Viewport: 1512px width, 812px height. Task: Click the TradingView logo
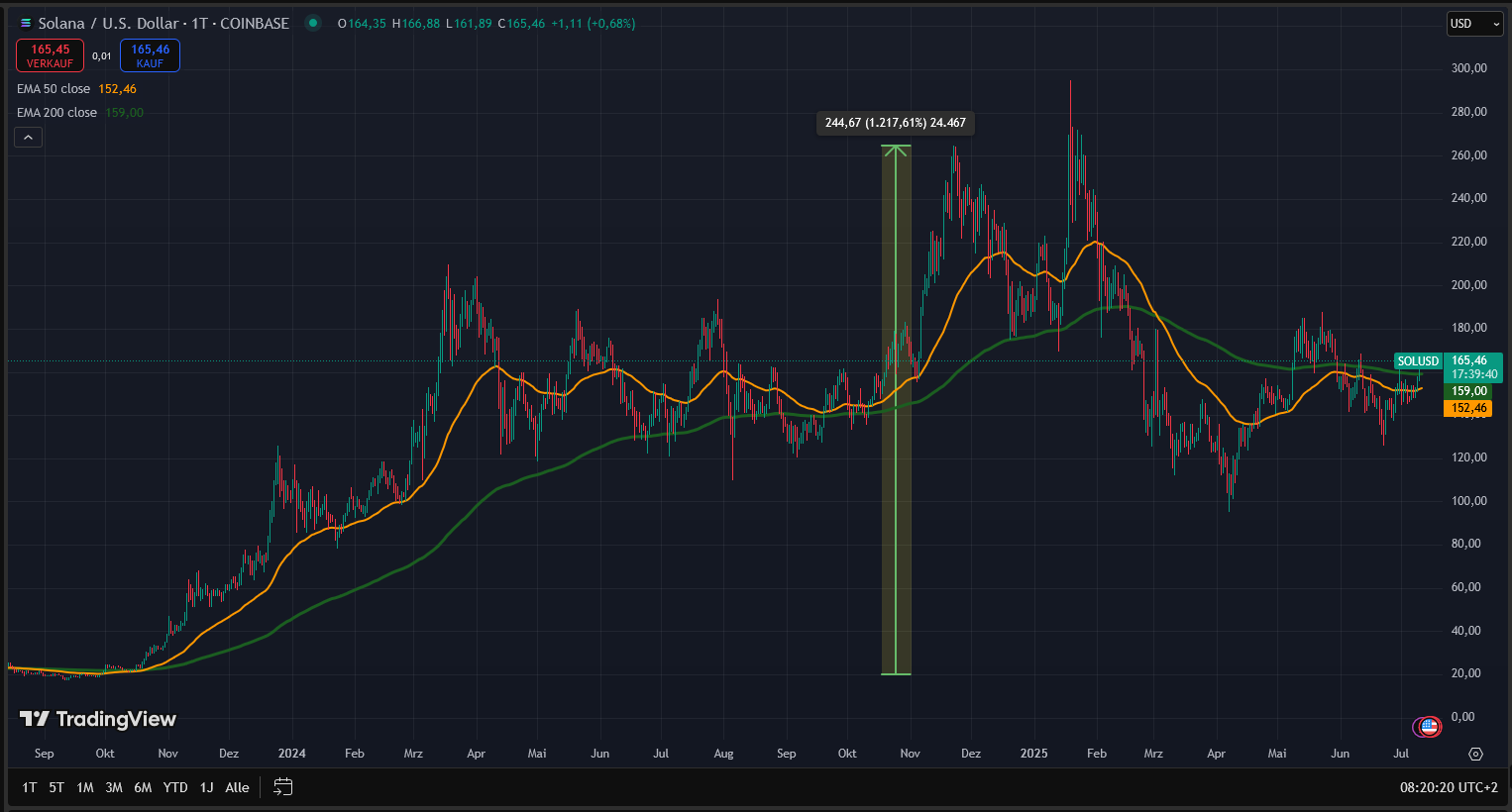98,719
